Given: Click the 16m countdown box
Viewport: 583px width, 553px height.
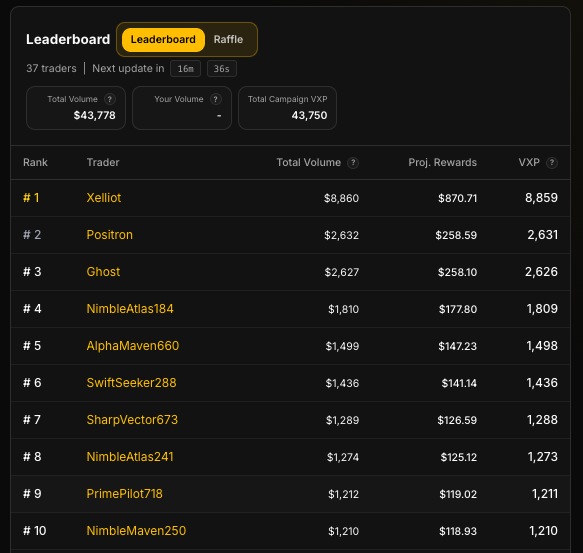Looking at the screenshot, I should (x=186, y=69).
